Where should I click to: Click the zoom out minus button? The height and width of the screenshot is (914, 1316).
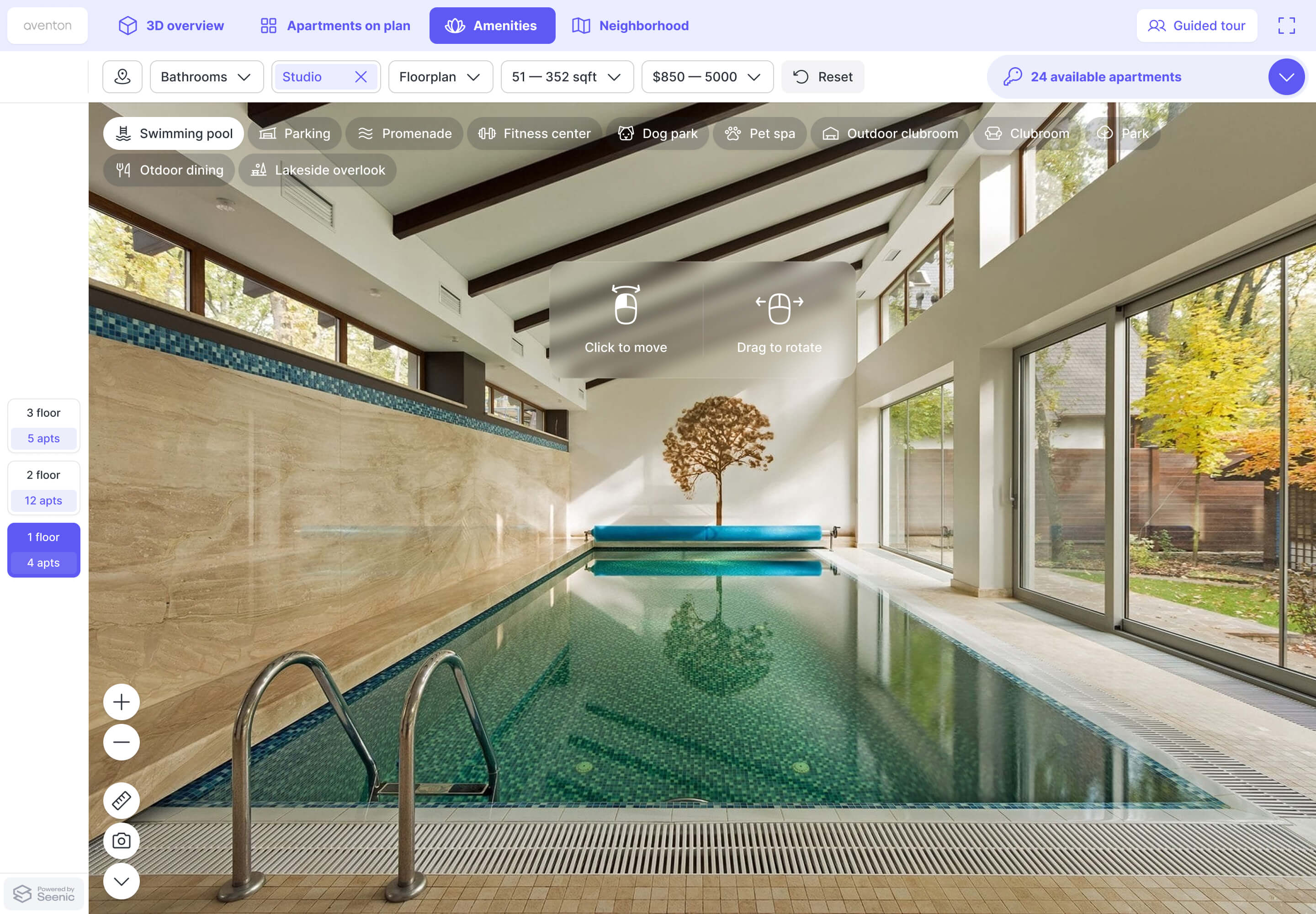[122, 742]
